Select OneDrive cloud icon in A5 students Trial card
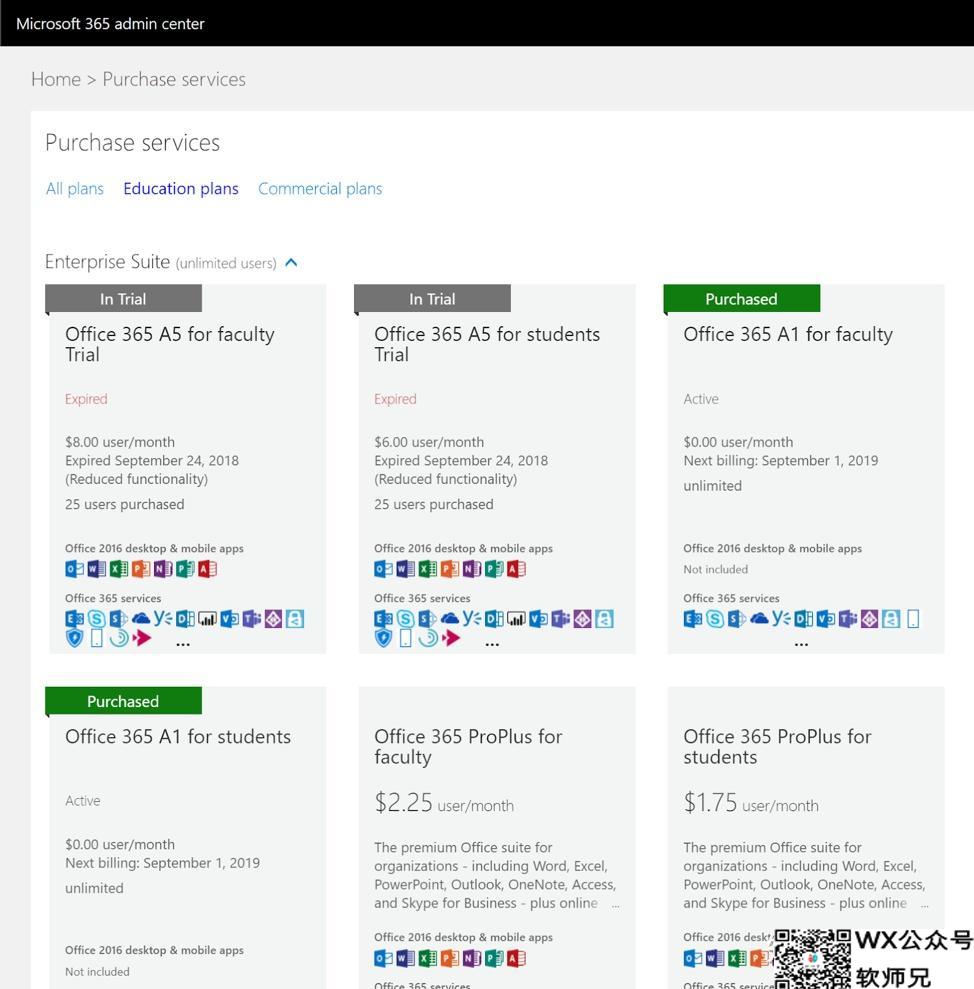974x989 pixels. coord(450,619)
